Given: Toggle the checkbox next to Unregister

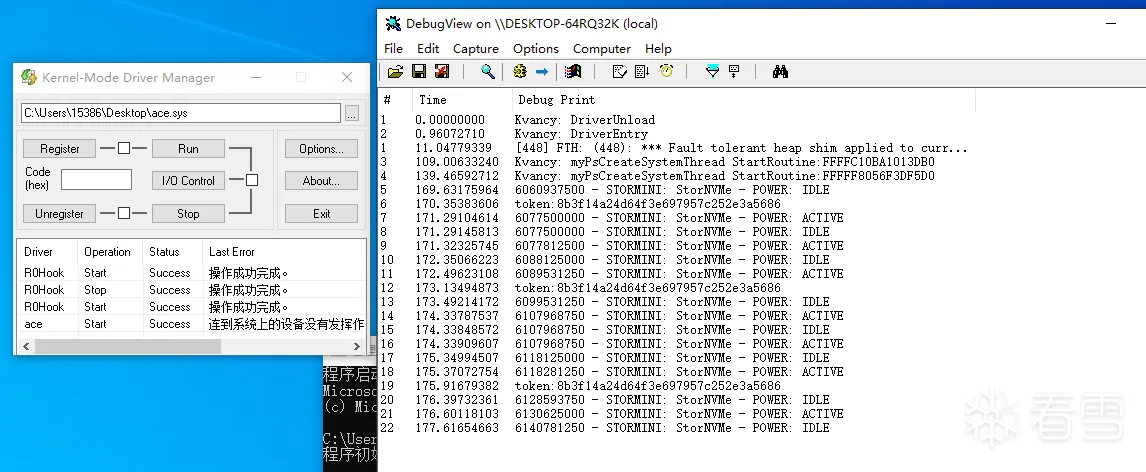Looking at the screenshot, I should (124, 213).
